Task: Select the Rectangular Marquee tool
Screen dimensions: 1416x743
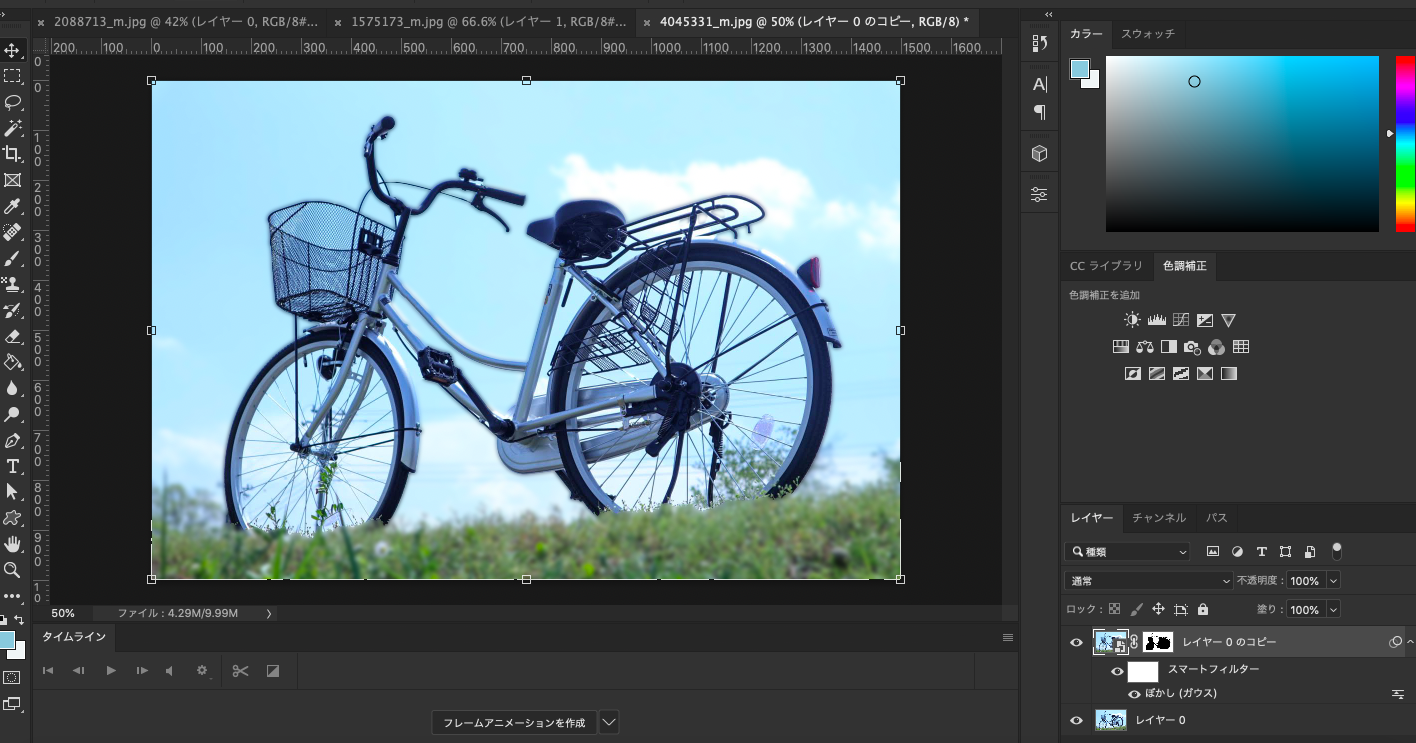Action: [x=12, y=76]
